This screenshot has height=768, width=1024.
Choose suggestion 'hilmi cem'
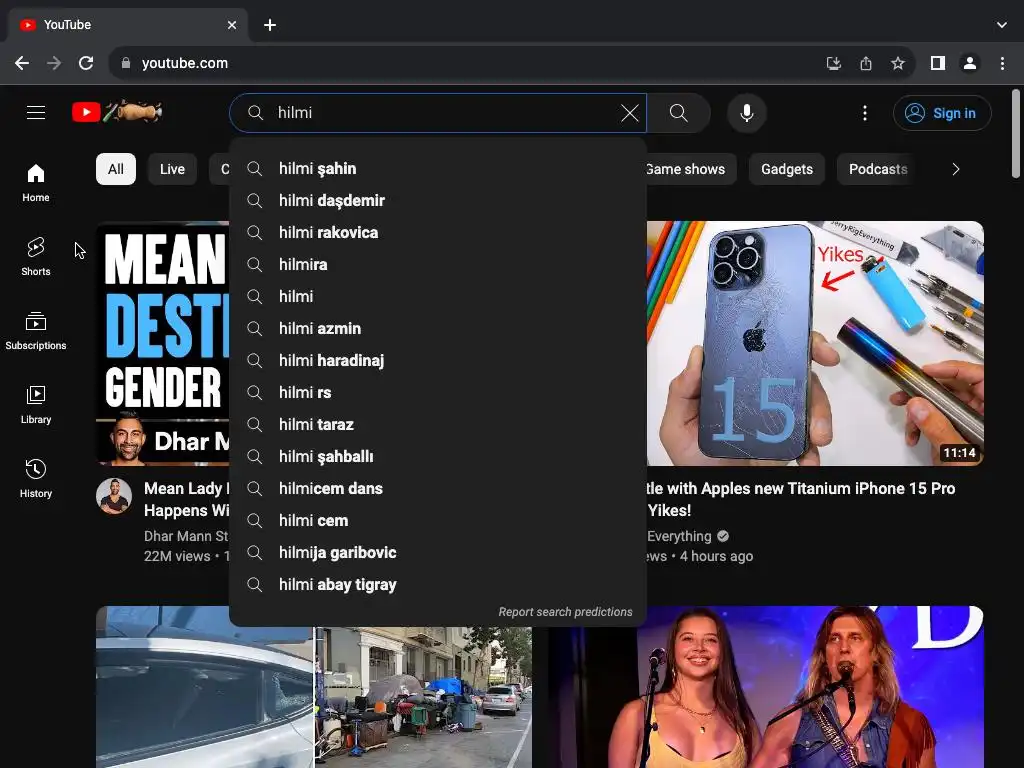coord(438,520)
